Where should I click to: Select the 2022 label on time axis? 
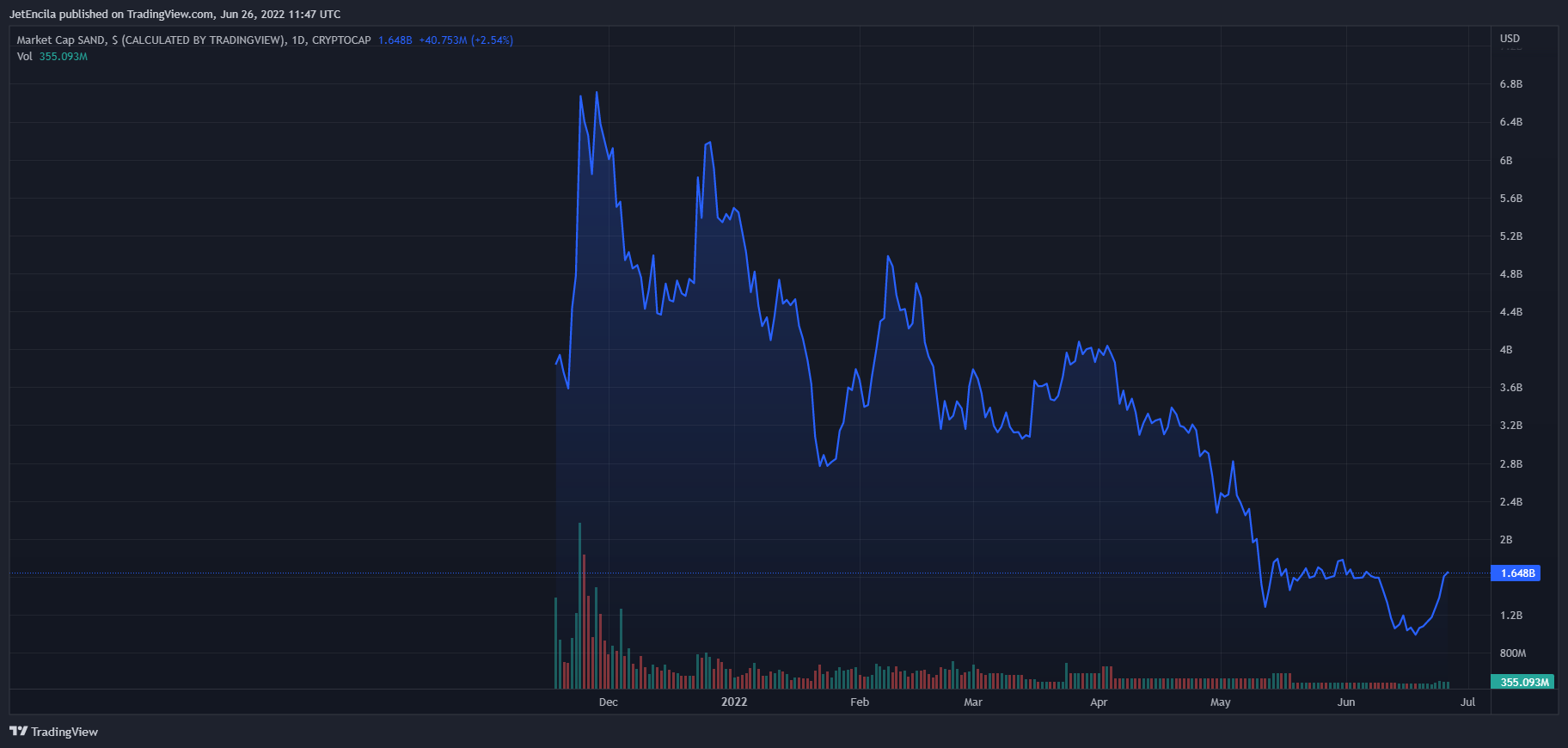point(734,702)
